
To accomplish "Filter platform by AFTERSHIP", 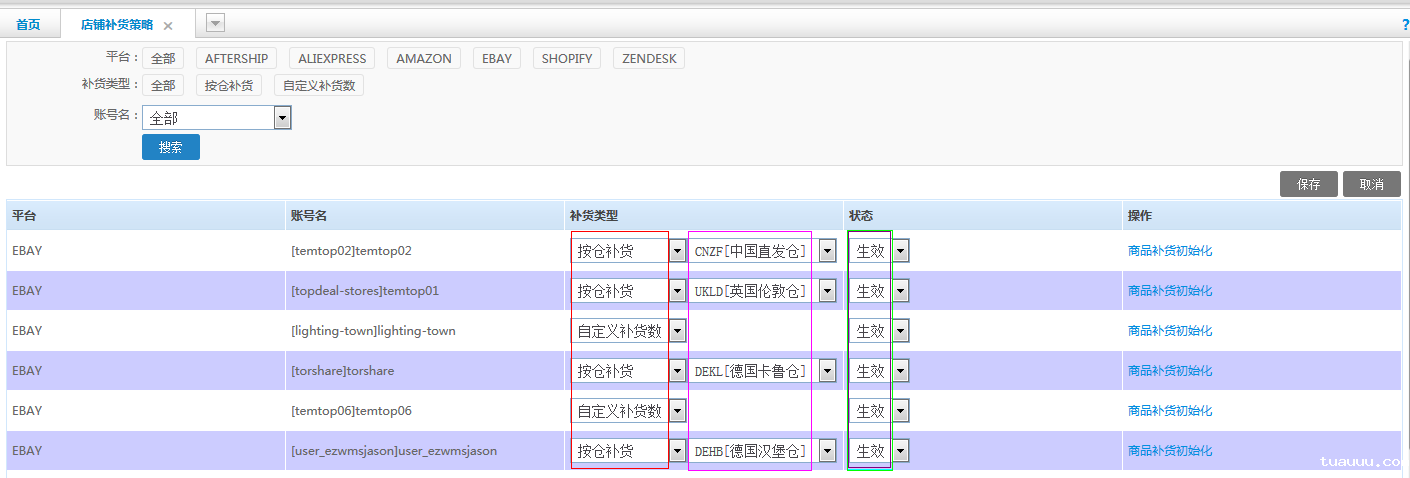I will [x=236, y=59].
